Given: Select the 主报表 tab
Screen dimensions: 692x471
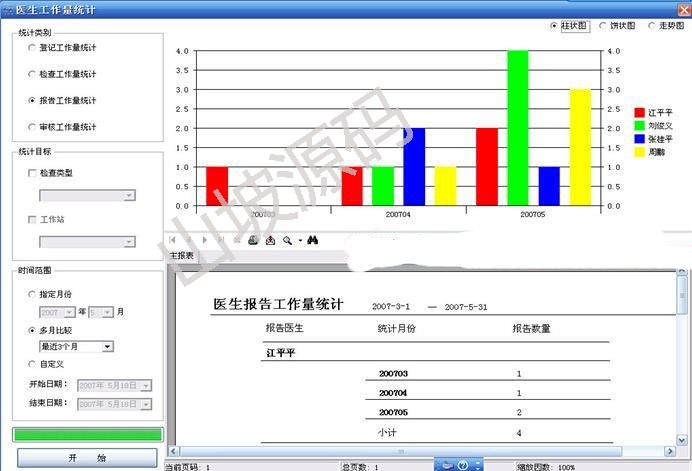Looking at the screenshot, I should (182, 256).
